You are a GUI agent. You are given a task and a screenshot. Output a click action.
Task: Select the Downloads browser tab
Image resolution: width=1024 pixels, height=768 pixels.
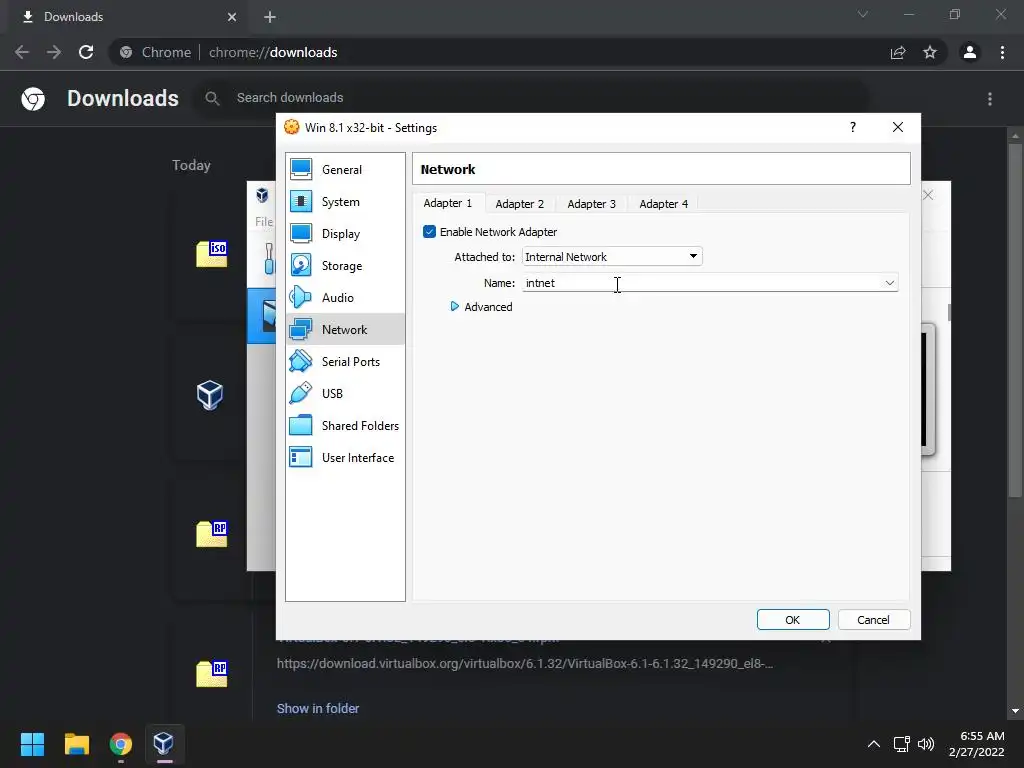click(x=127, y=17)
